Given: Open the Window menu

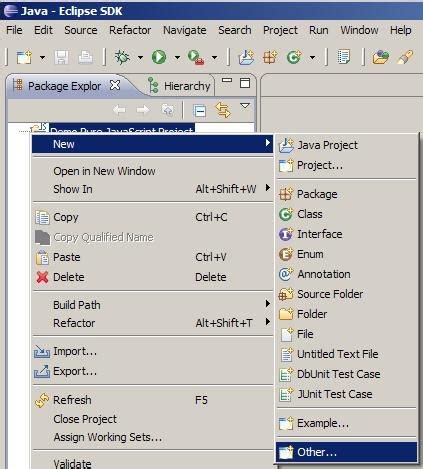Looking at the screenshot, I should (x=359, y=30).
